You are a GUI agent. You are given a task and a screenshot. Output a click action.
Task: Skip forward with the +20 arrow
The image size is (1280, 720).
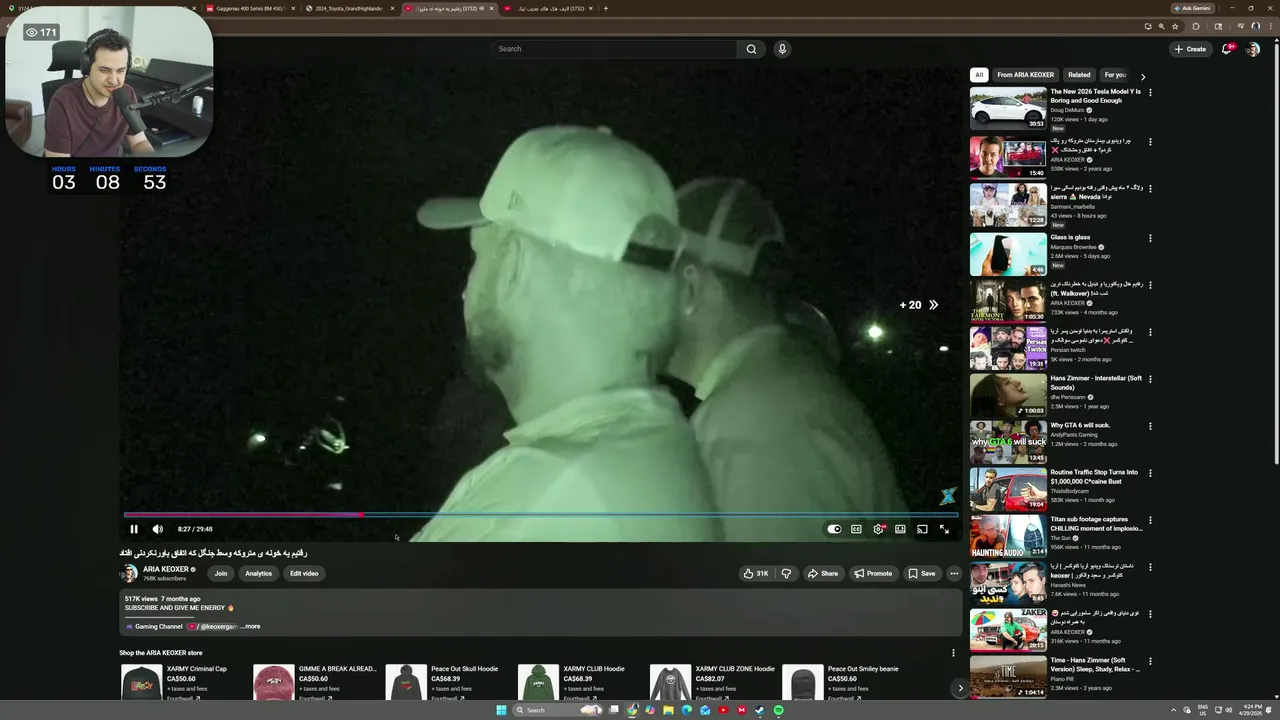tap(919, 305)
